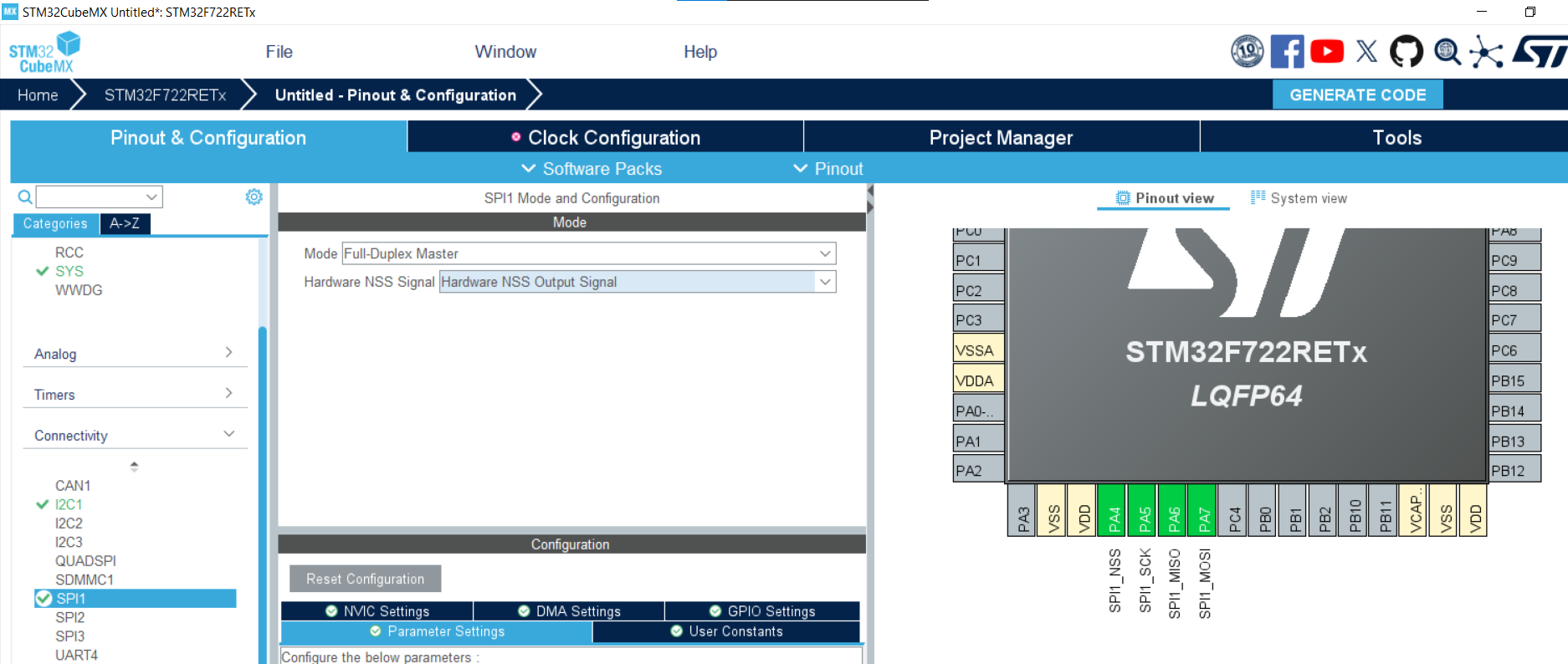Open the Software Packs dropdown
This screenshot has width=1568, height=664.
[592, 169]
